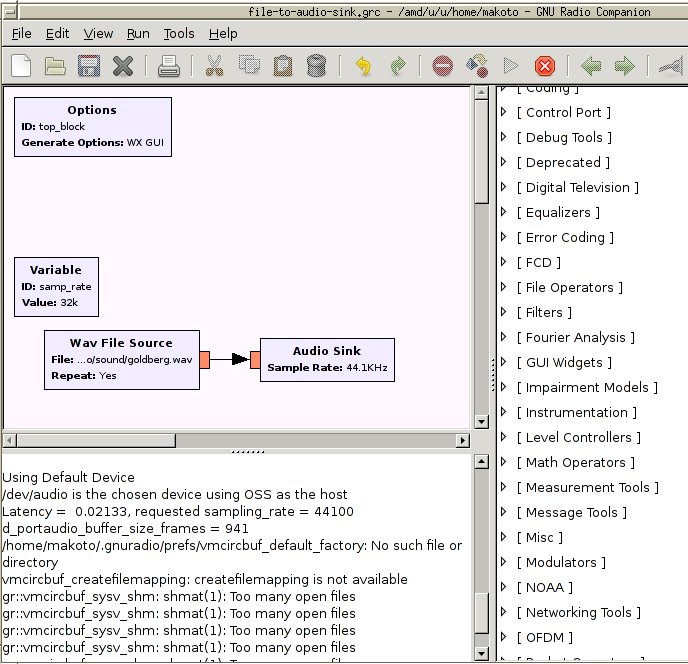Select the Fourier Analysis tree row
The height and width of the screenshot is (664, 688).
[593, 337]
